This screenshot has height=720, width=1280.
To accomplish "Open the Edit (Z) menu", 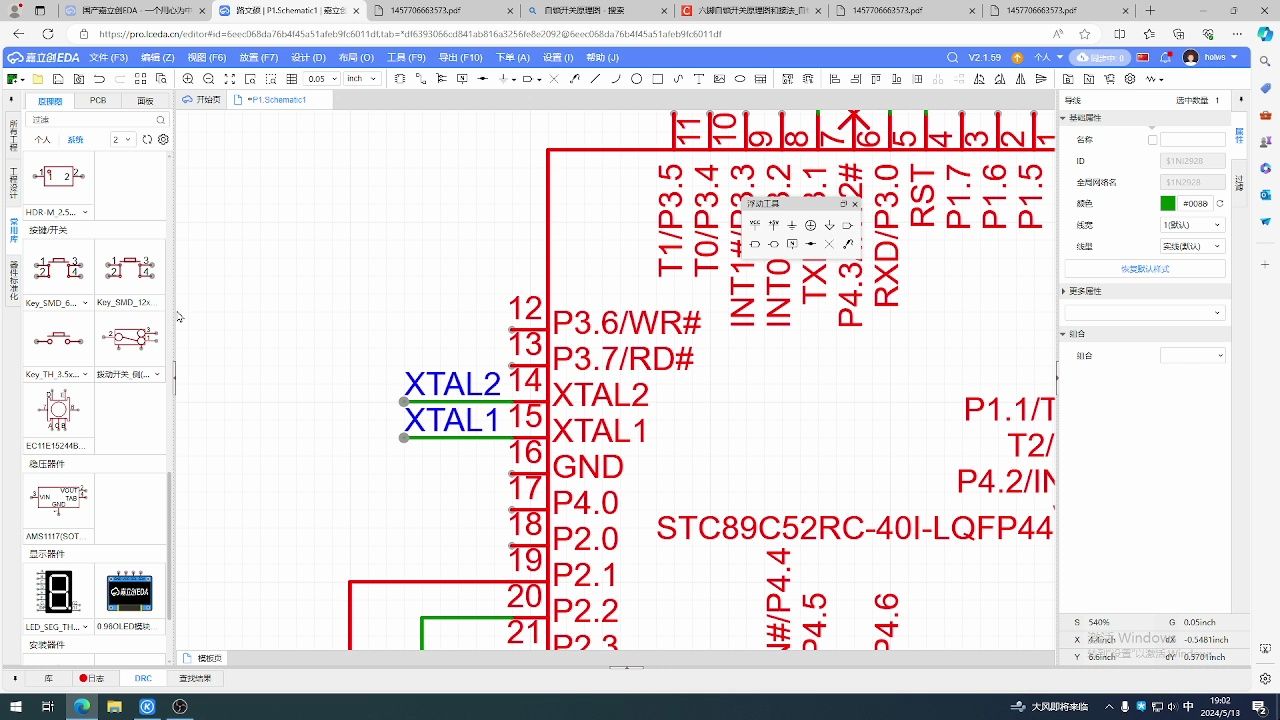I will tap(157, 57).
